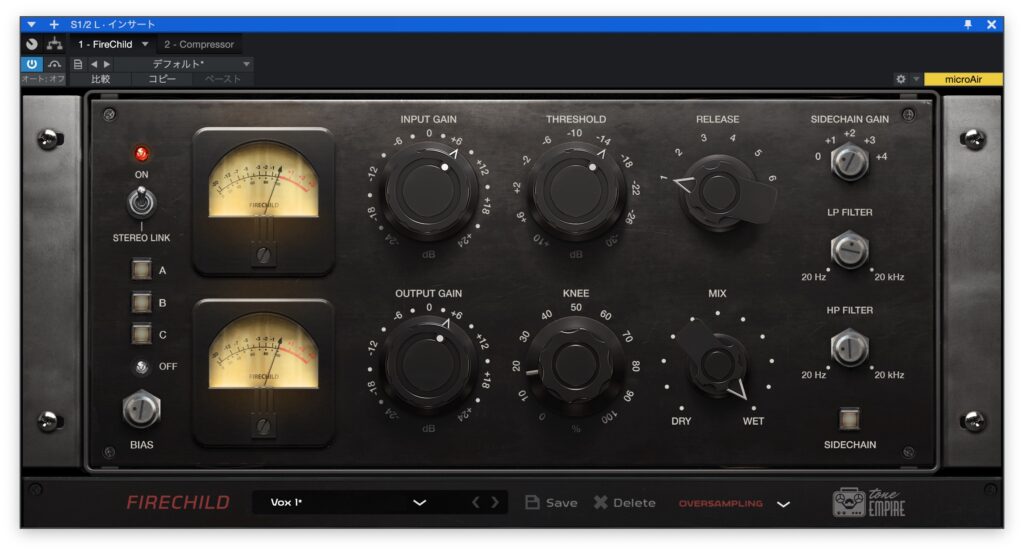Click the pin window icon
Image resolution: width=1024 pixels, height=552 pixels.
pos(968,24)
